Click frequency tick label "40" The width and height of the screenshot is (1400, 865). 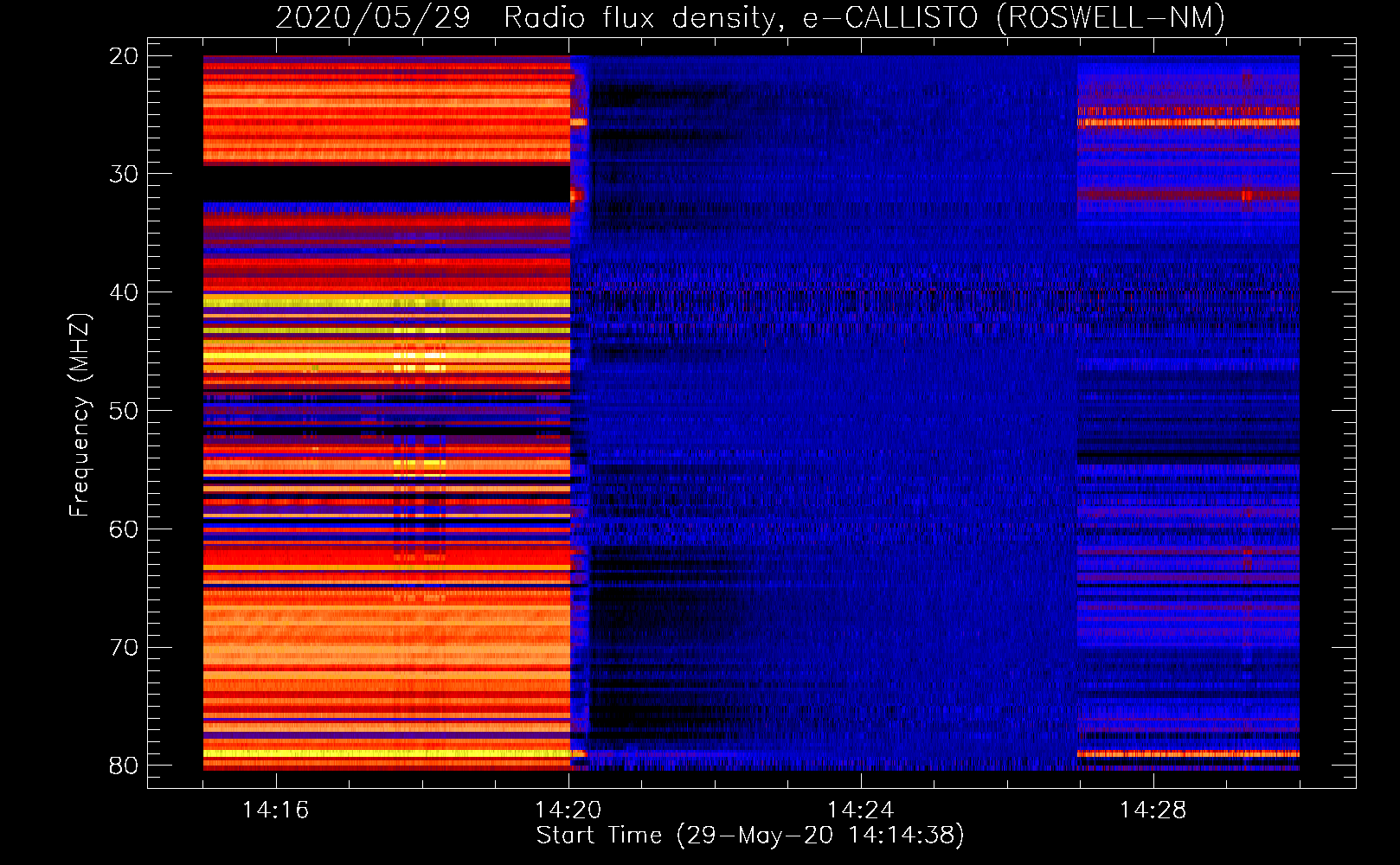click(124, 292)
